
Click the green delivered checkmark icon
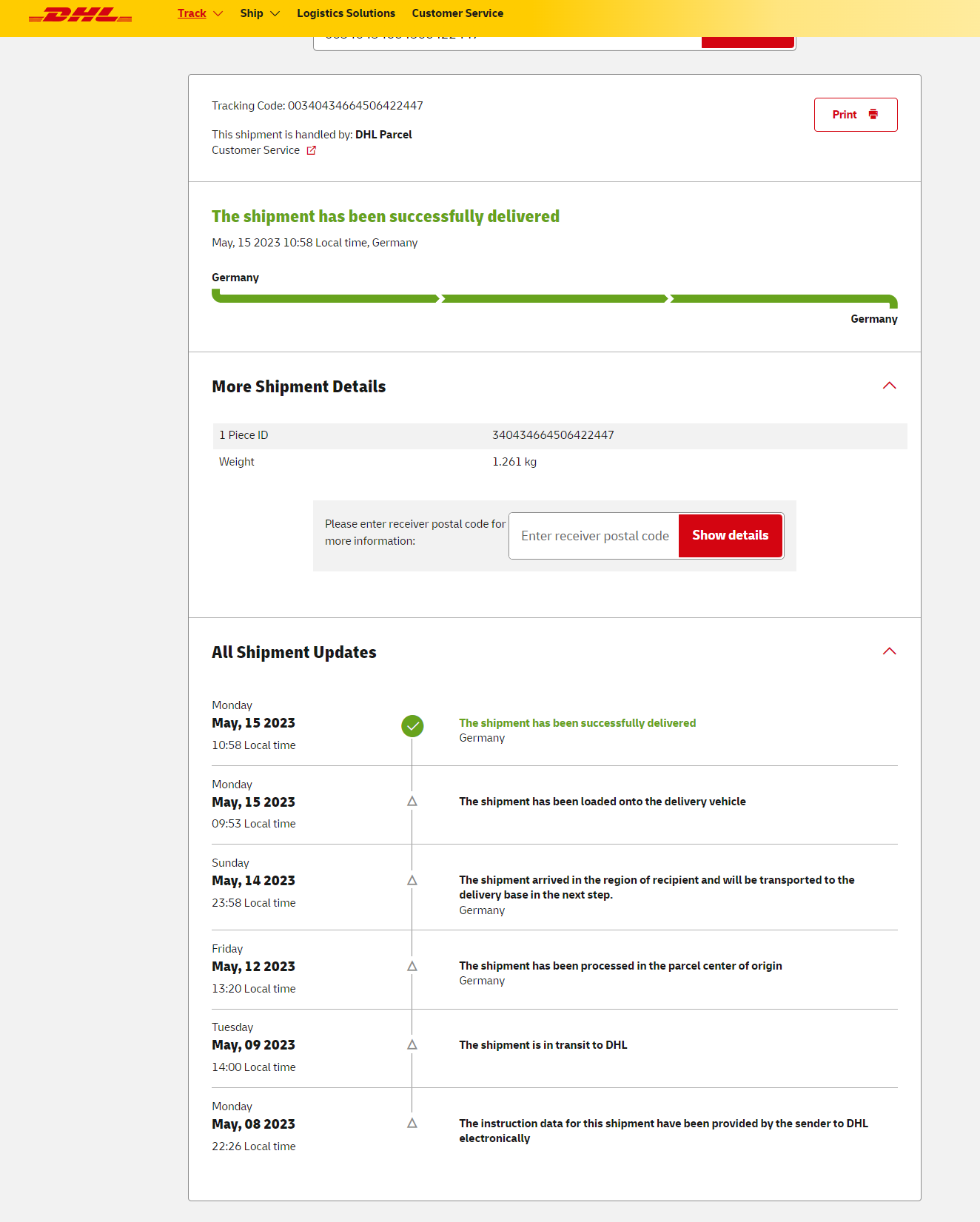coord(412,726)
